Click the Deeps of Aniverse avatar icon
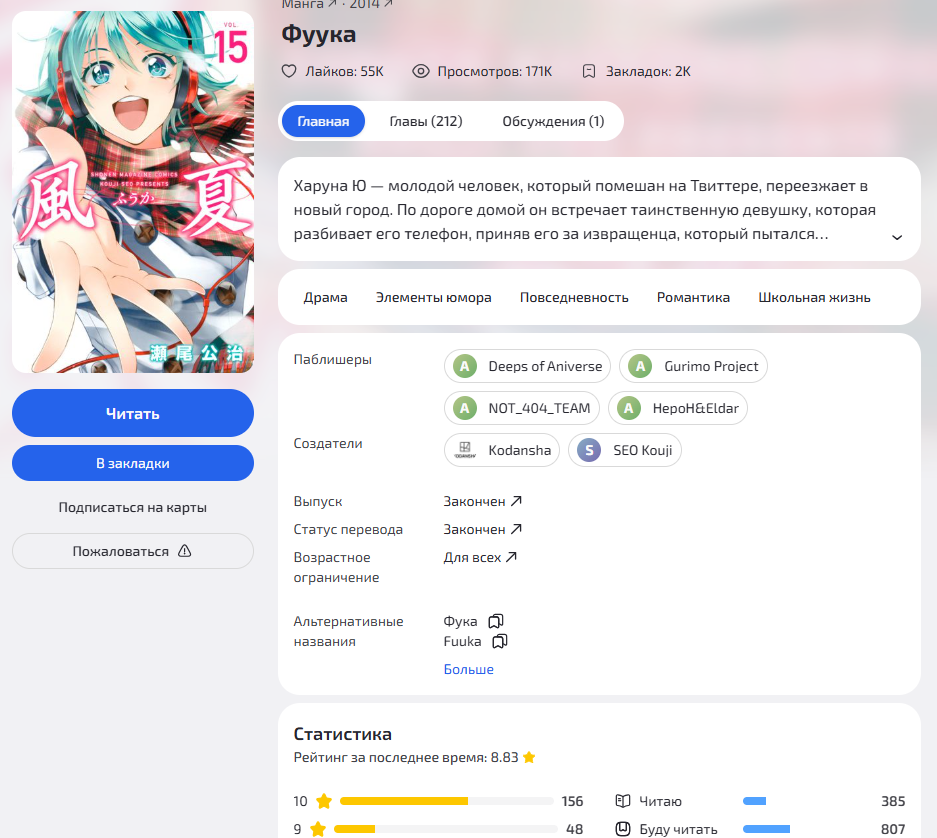The width and height of the screenshot is (937, 838). pos(465,366)
